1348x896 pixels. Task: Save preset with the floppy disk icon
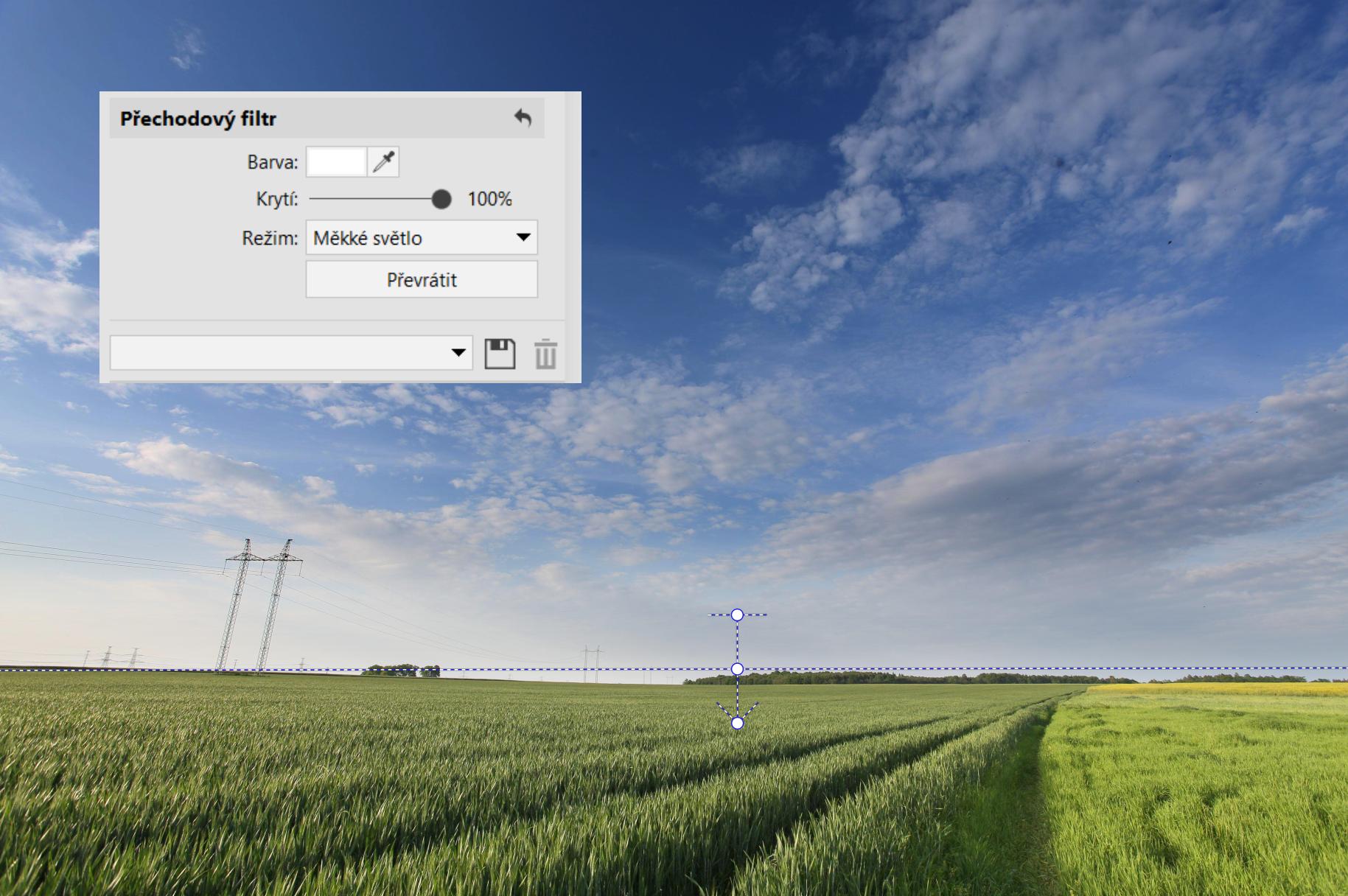point(500,354)
